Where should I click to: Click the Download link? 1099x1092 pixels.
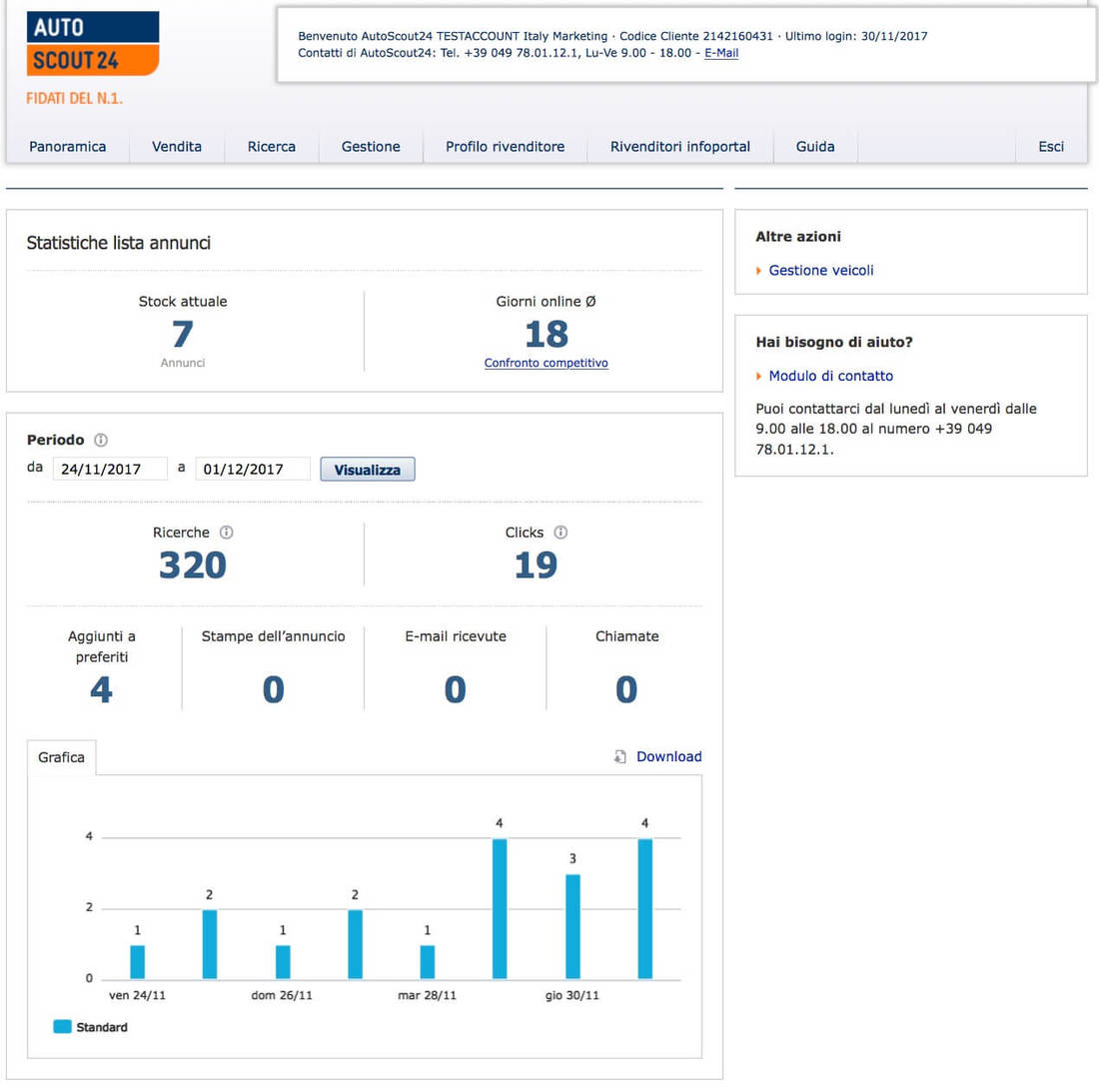(668, 756)
